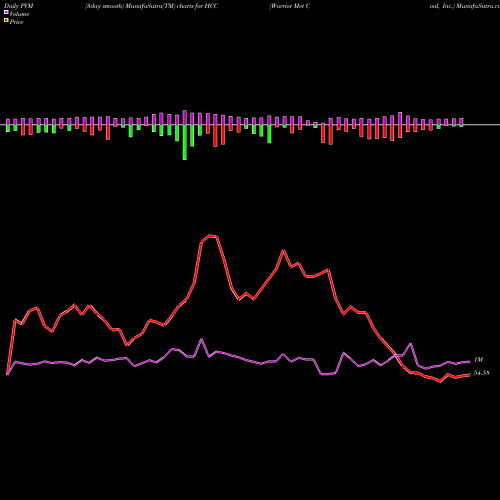Image resolution: width=500 pixels, height=500 pixels.
Task: Click the '54.58' price end label
Action: tap(481, 373)
